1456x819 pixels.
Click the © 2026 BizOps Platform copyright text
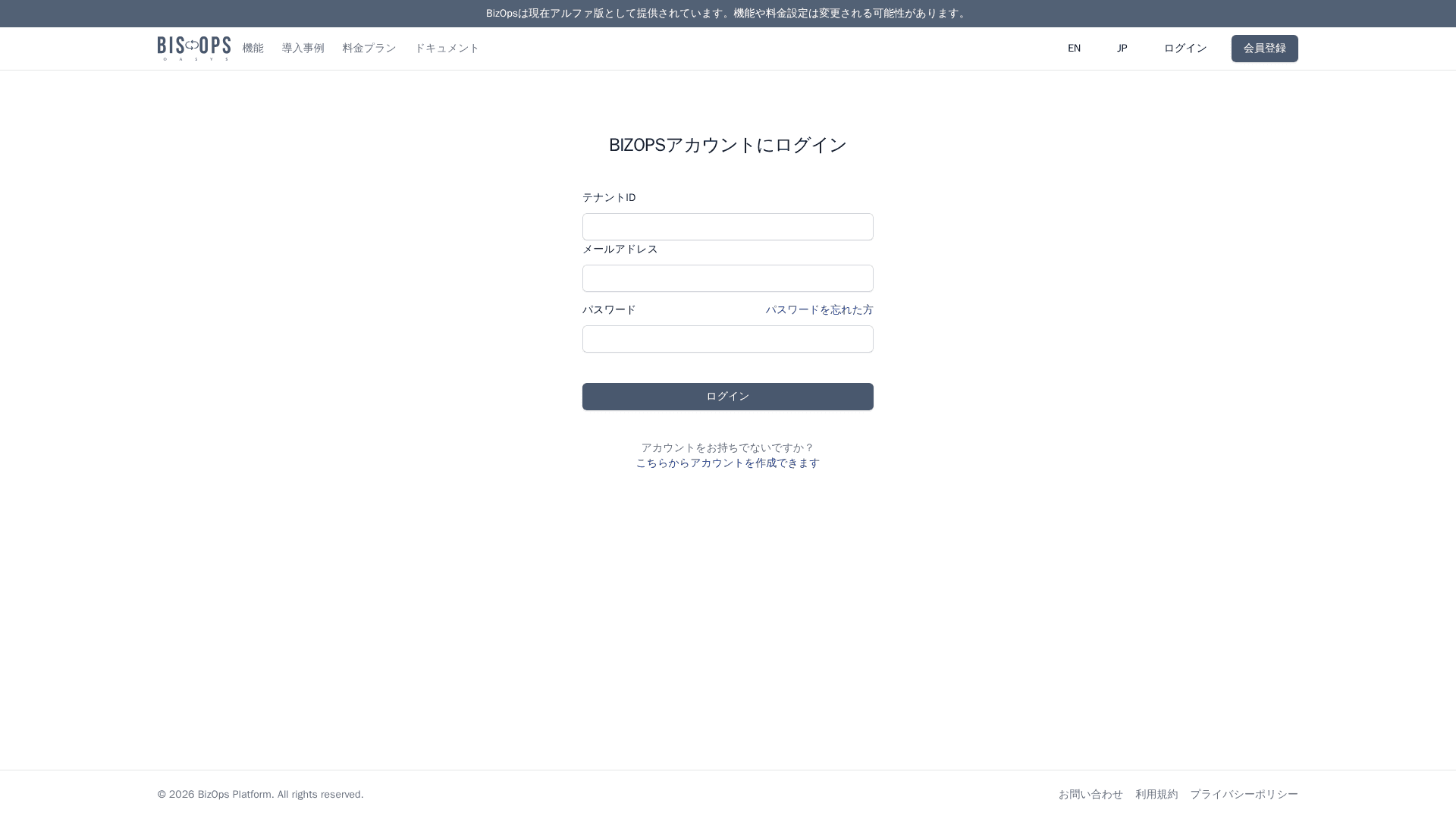261,795
